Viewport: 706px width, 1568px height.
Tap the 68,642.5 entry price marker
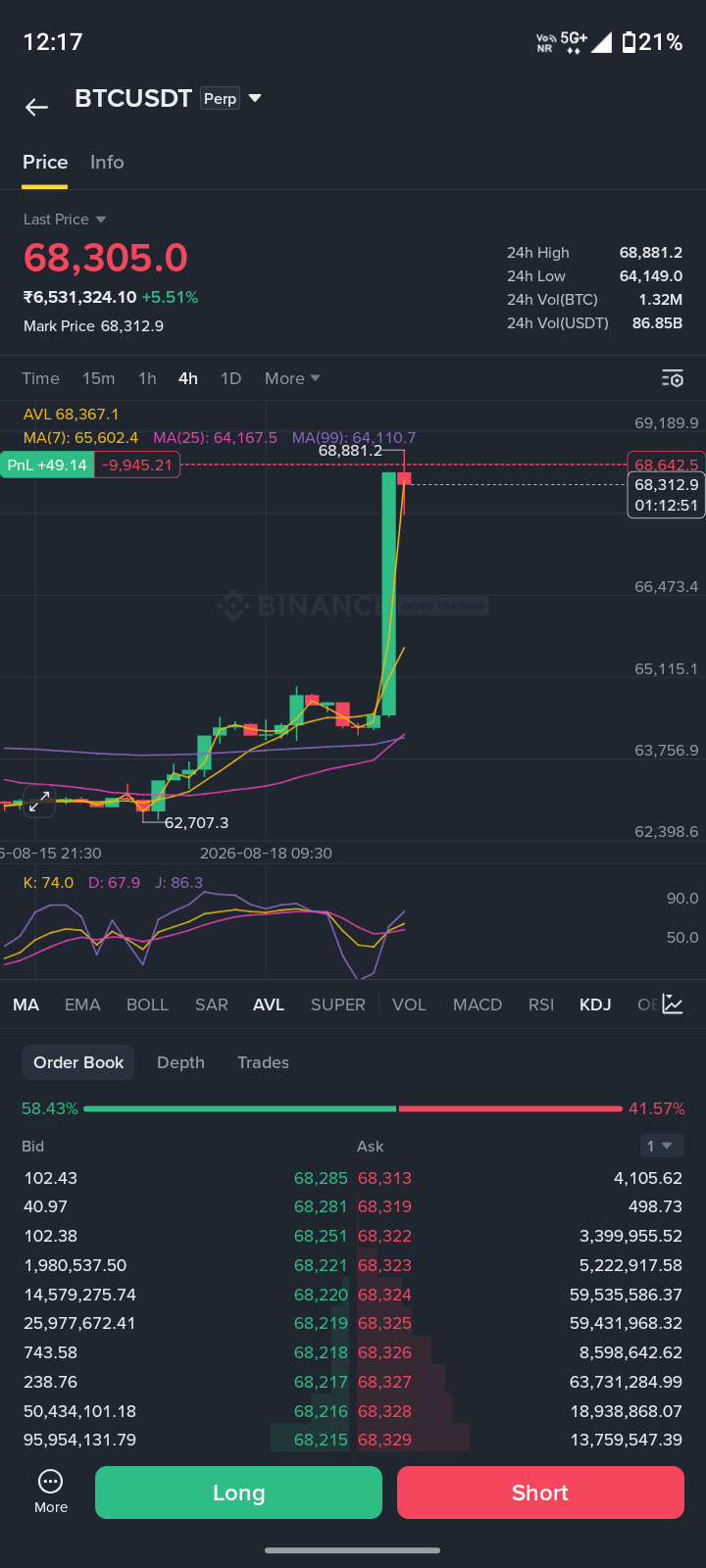[x=667, y=465]
